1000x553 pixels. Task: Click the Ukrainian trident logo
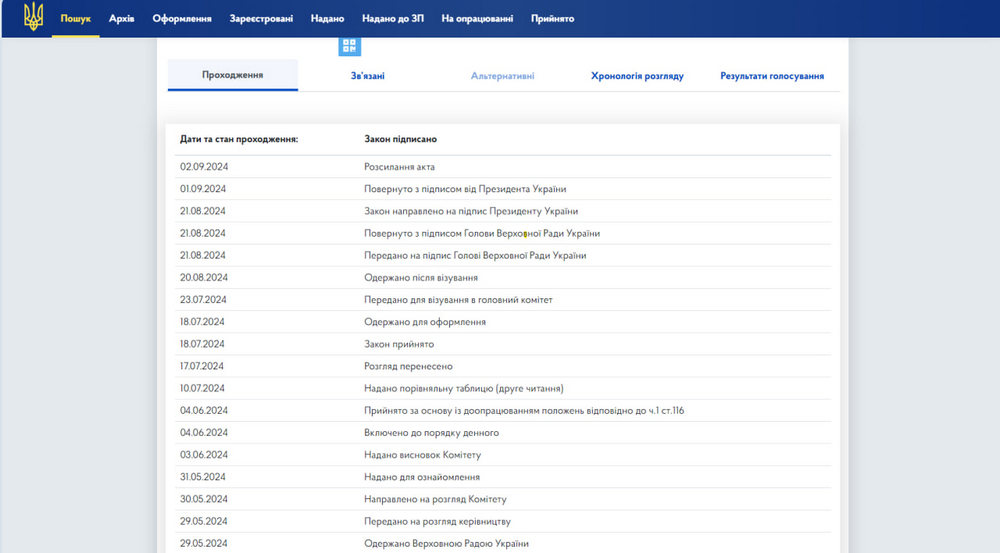click(33, 18)
